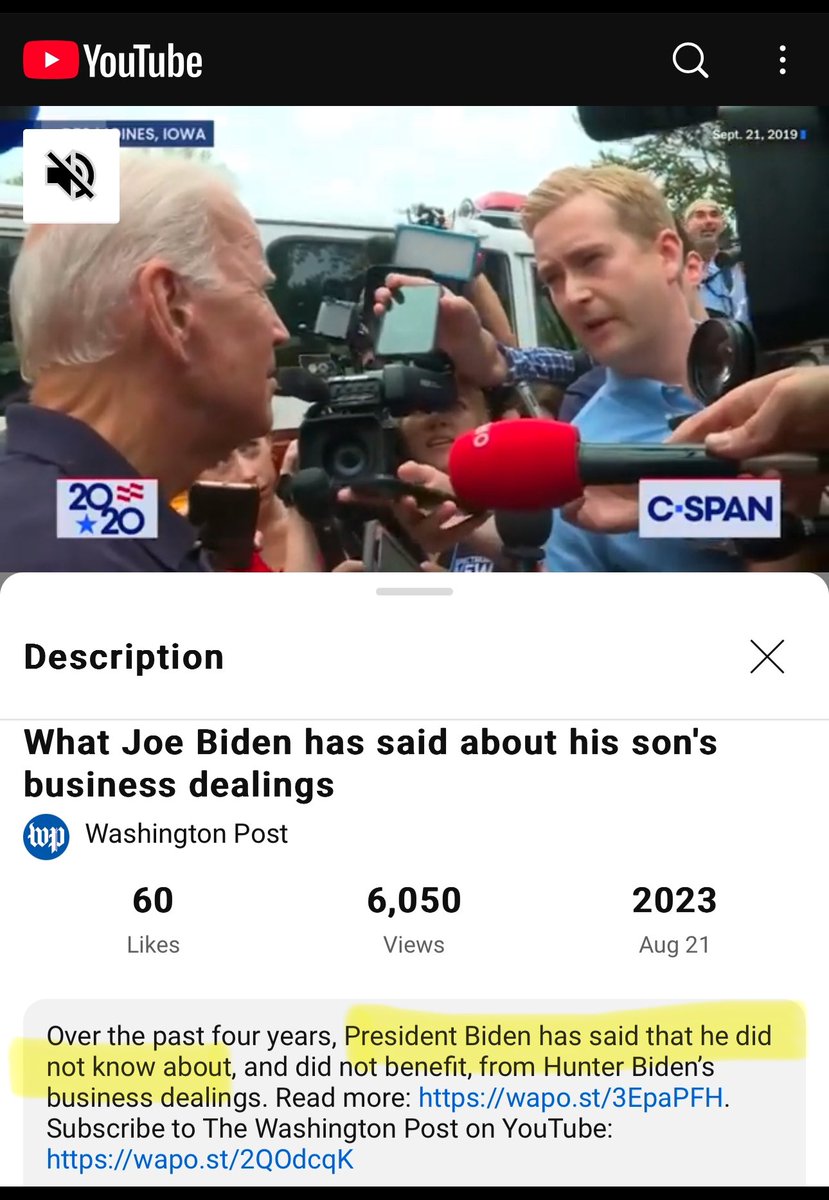829x1200 pixels.
Task: Open the three-dot overflow menu
Action: [782, 59]
